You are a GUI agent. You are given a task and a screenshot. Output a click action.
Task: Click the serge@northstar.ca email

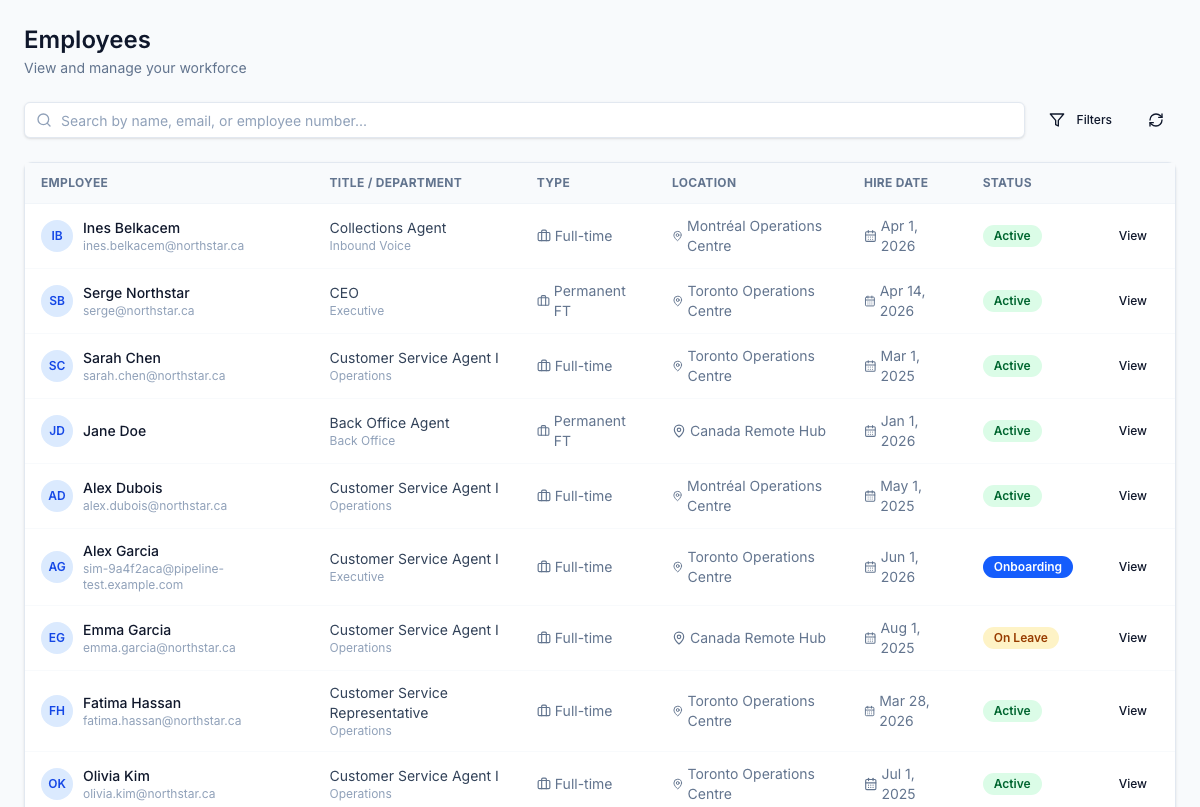point(138,311)
